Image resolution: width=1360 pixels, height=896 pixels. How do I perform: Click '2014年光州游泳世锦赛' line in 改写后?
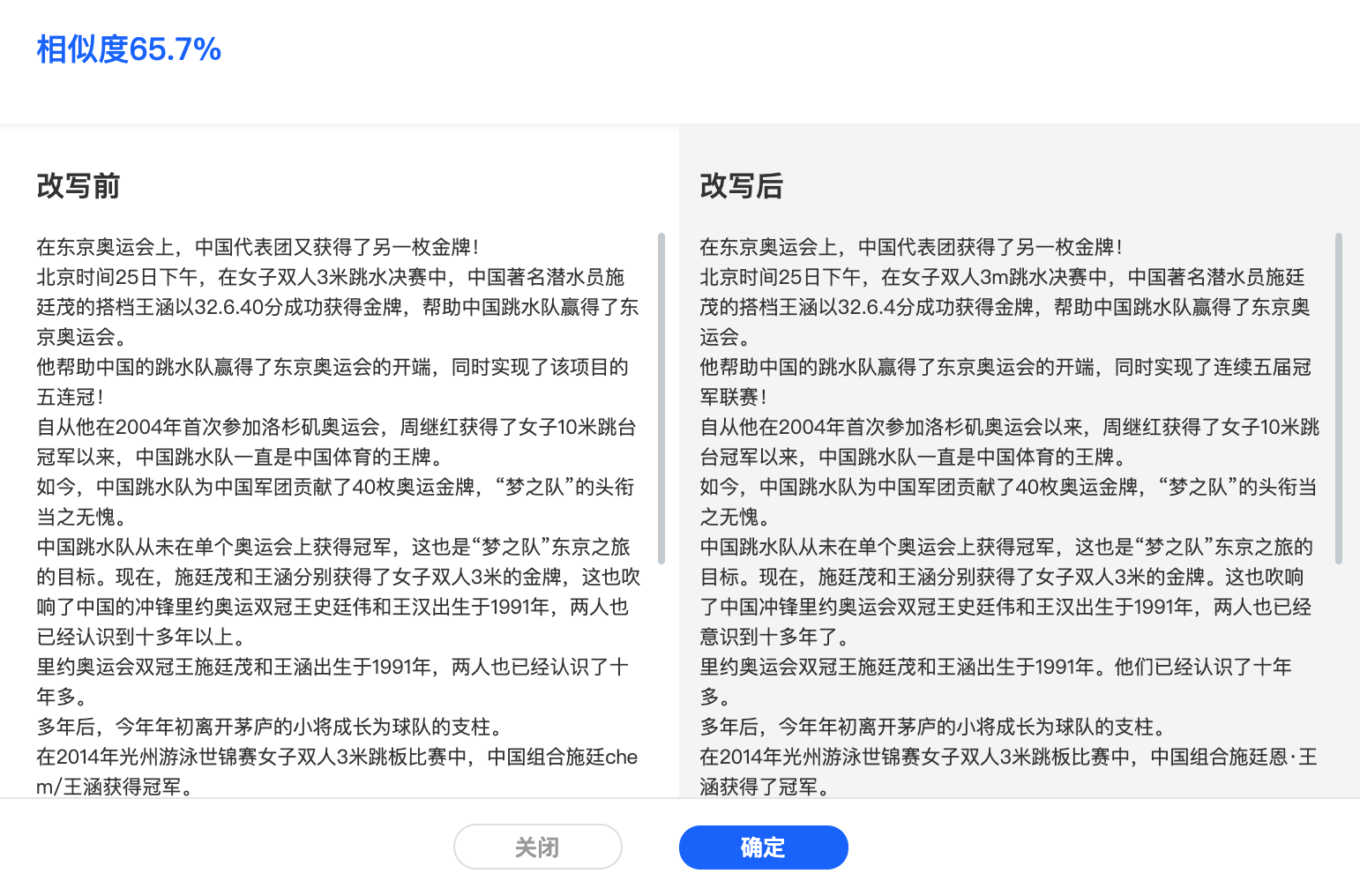(x=1008, y=757)
